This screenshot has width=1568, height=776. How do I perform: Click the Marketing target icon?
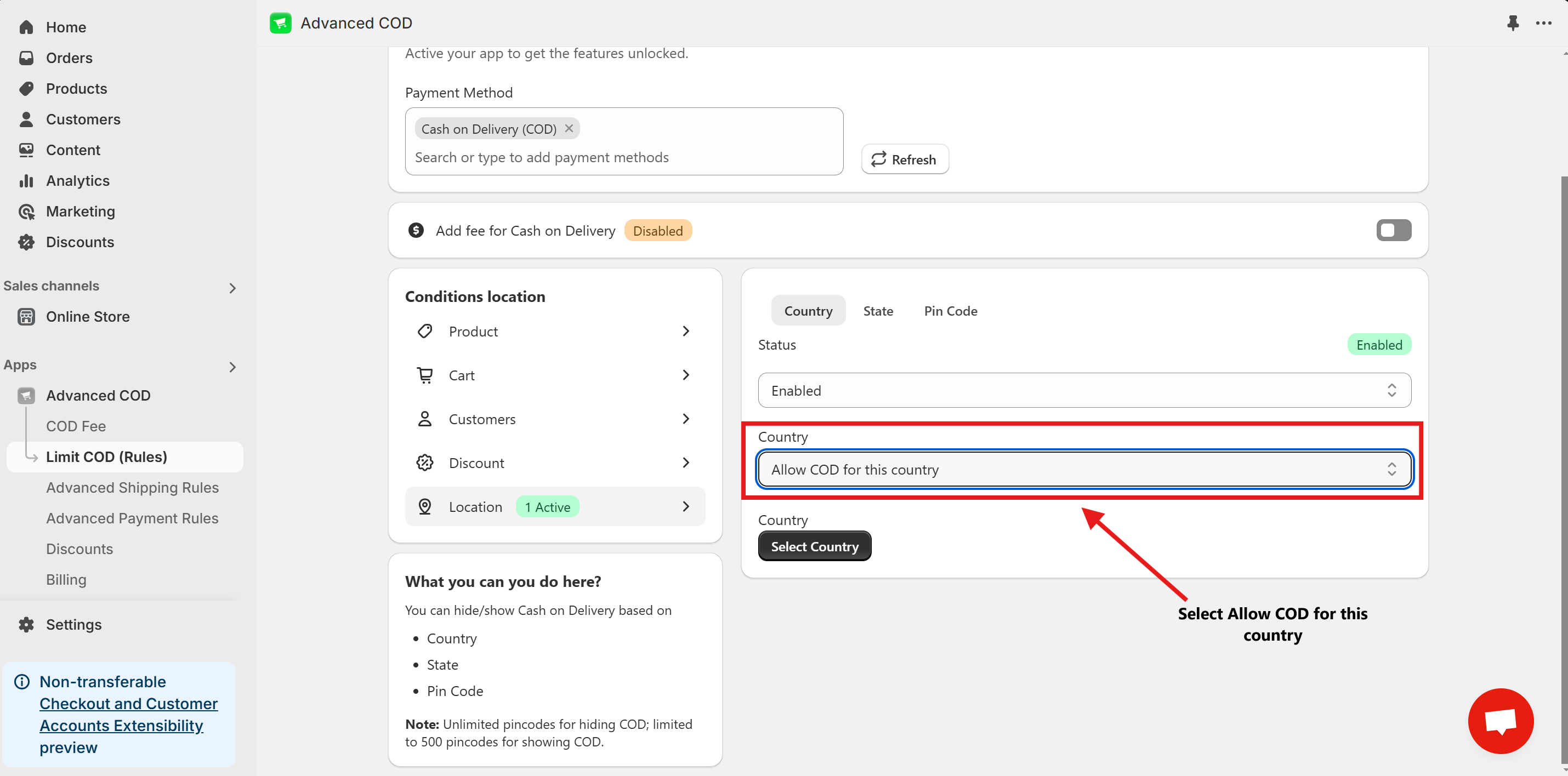pos(26,211)
